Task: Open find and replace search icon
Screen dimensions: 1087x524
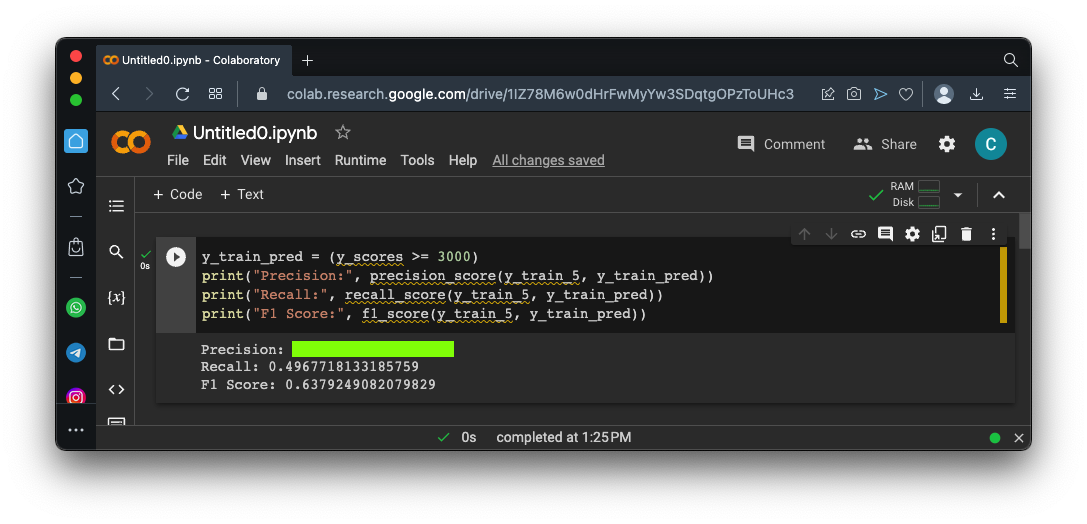Action: pos(116,252)
